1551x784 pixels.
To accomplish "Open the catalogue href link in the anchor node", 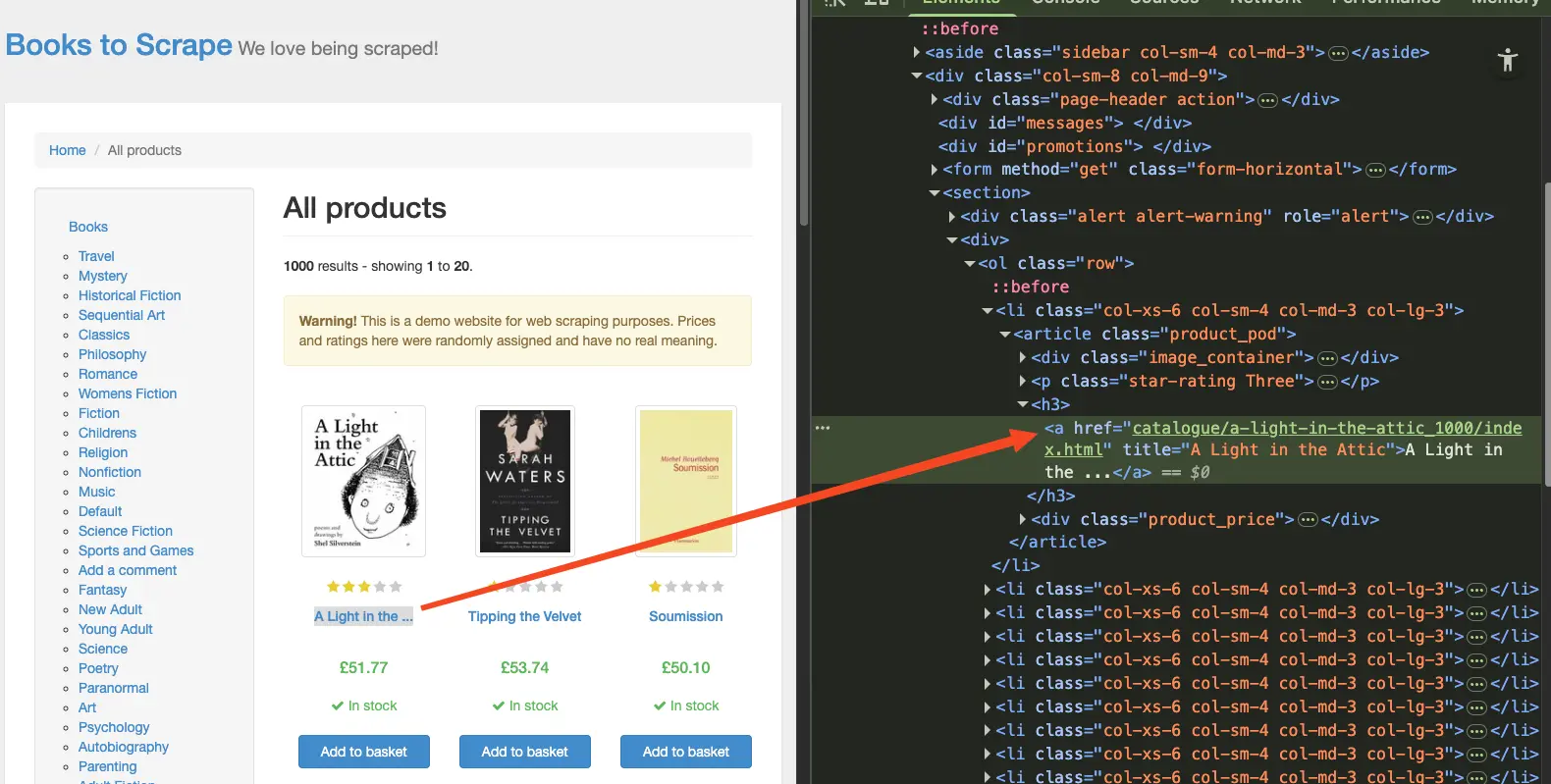I will 1283,439.
